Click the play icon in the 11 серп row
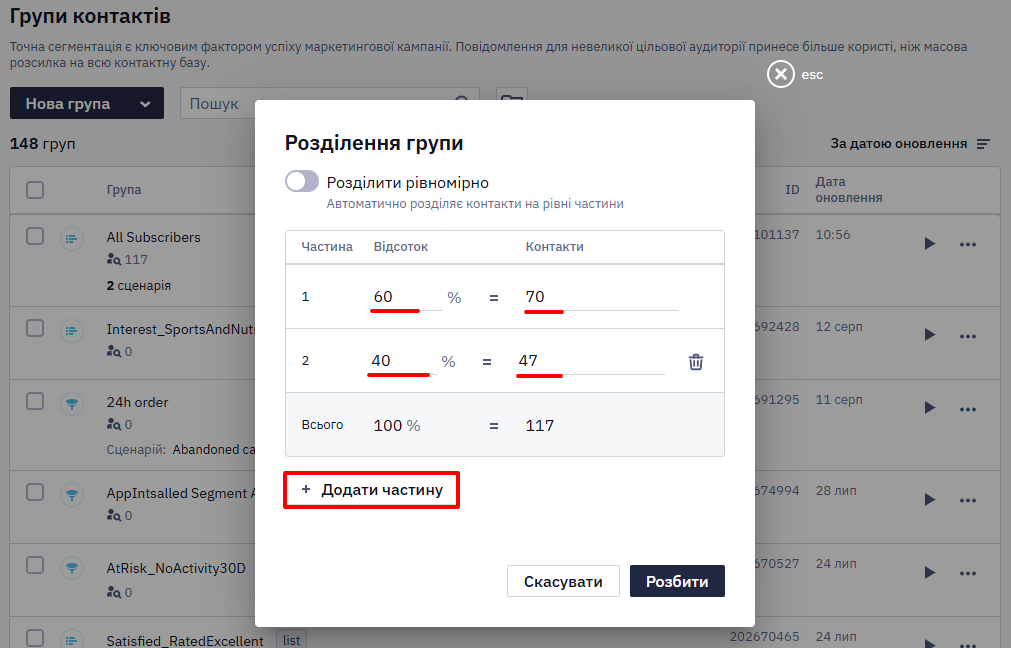The width and height of the screenshot is (1011, 648). pyautogui.click(x=929, y=407)
